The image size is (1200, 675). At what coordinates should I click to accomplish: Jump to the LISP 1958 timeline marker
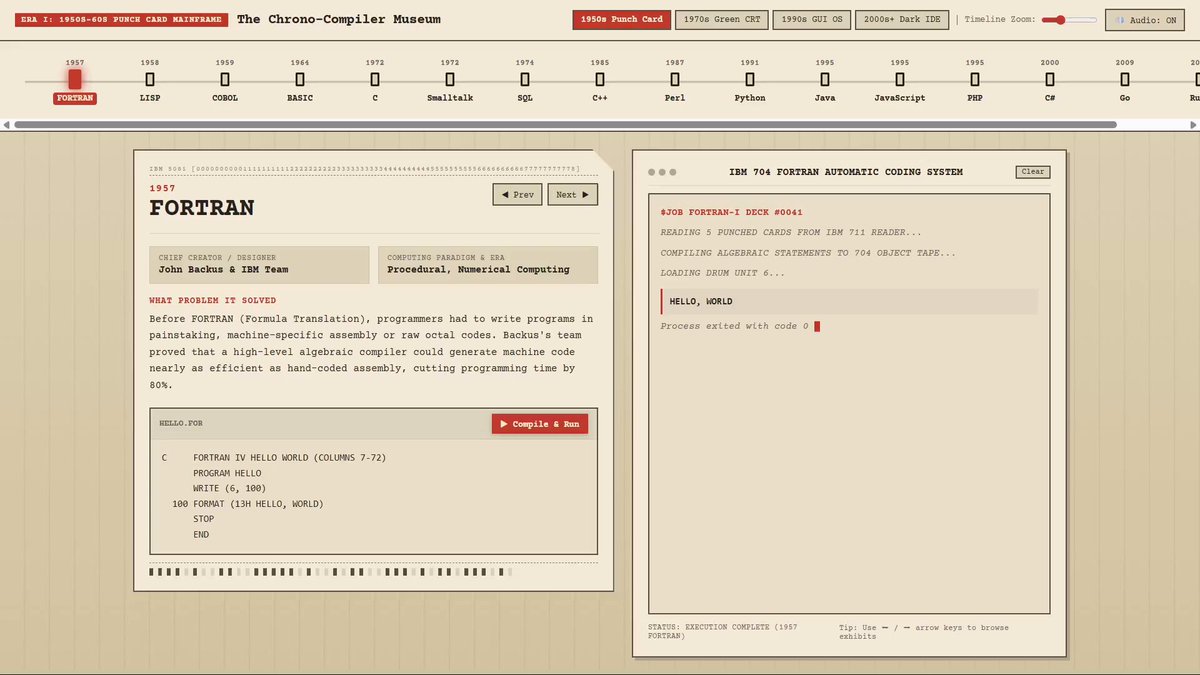tap(150, 81)
